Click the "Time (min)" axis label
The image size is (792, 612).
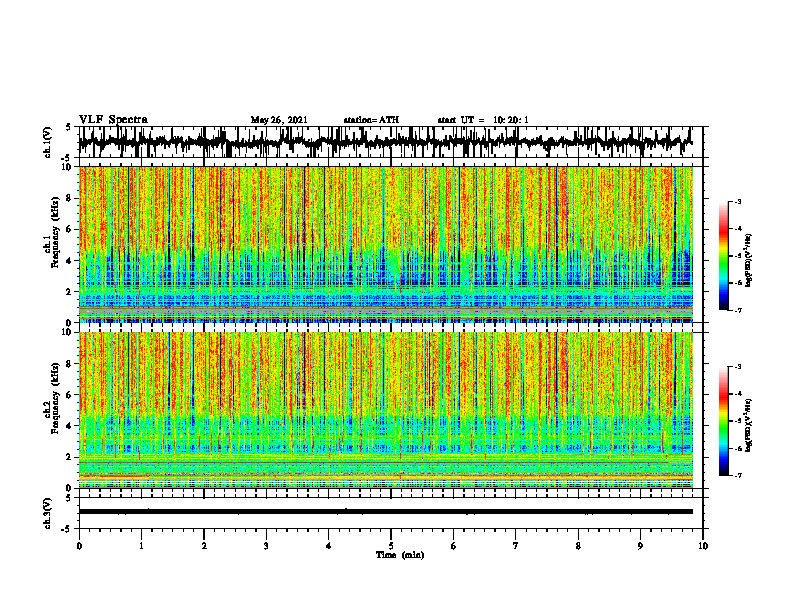[400, 555]
